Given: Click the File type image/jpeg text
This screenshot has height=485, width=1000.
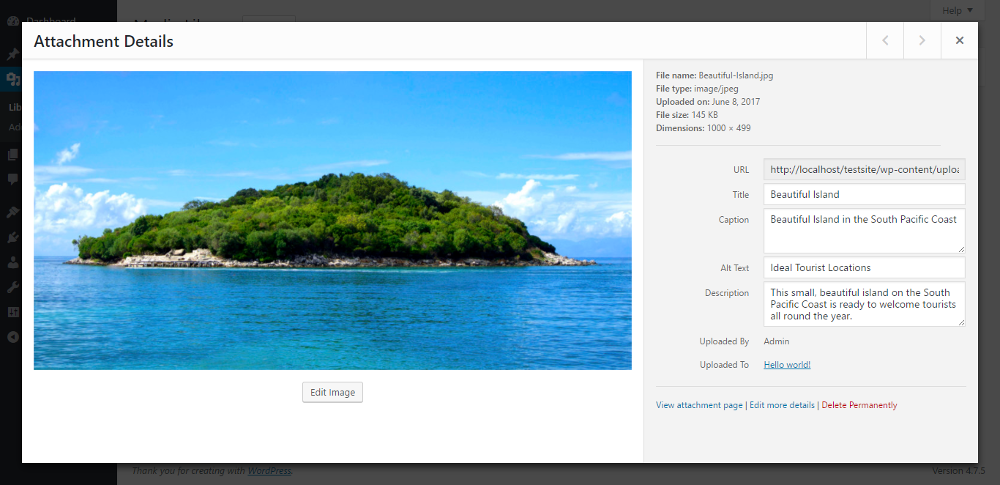Looking at the screenshot, I should tap(697, 89).
